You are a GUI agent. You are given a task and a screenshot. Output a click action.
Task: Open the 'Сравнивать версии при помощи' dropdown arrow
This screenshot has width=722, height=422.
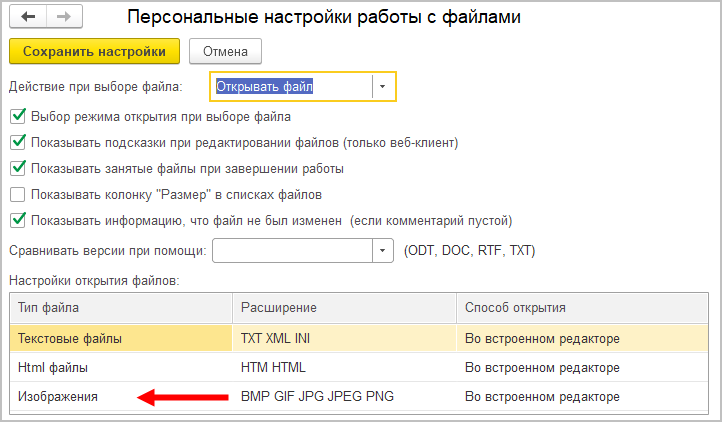tap(383, 250)
